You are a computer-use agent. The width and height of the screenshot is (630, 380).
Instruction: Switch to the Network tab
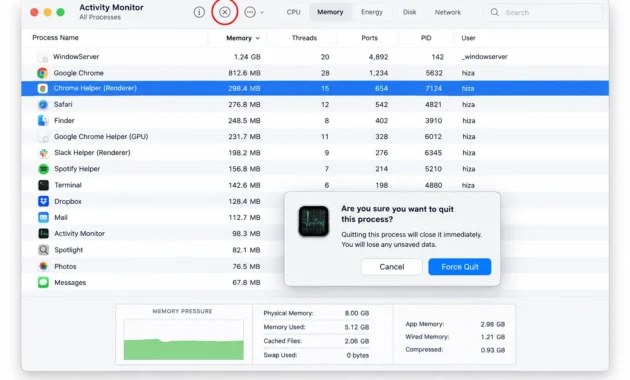(448, 12)
